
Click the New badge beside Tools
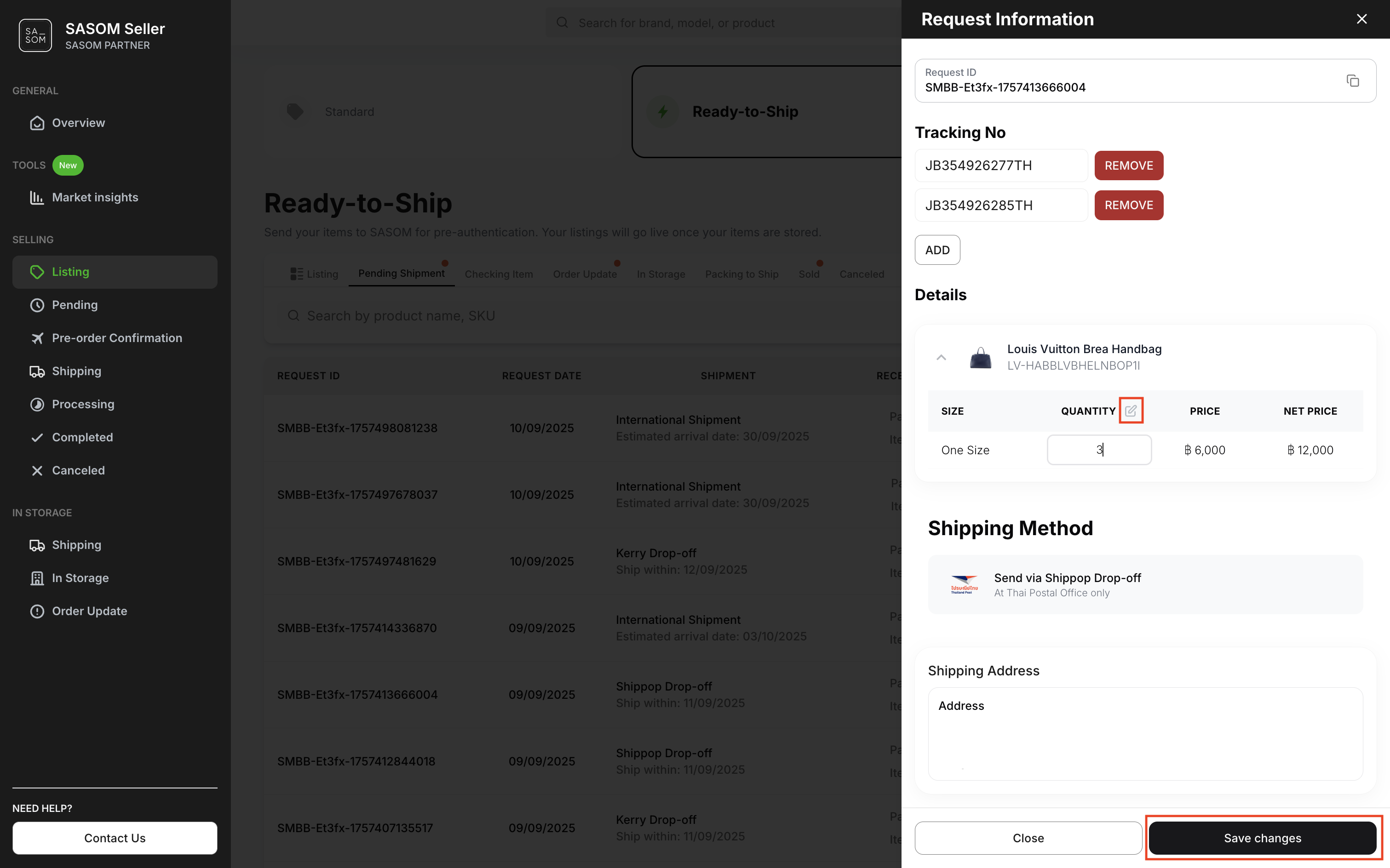pyautogui.click(x=68, y=166)
